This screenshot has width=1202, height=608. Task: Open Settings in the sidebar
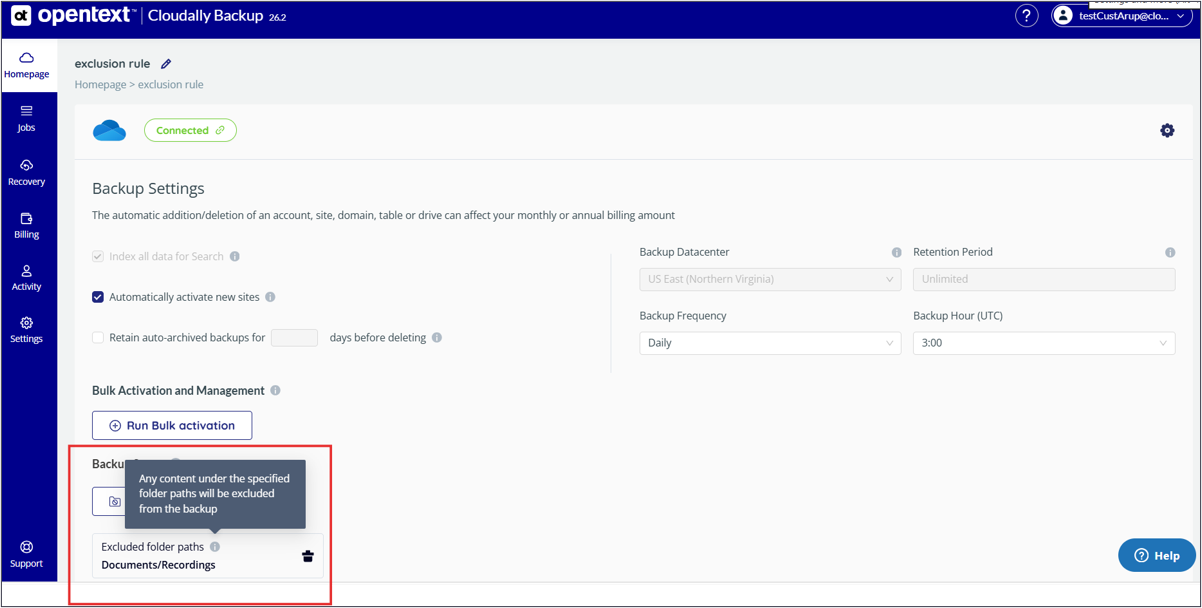click(27, 330)
